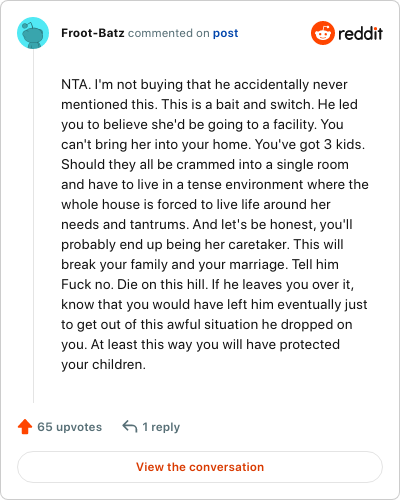Image resolution: width=400 pixels, height=500 pixels.
Task: Click the line 'to get out of this awful situation'
Action: click(x=207, y=324)
